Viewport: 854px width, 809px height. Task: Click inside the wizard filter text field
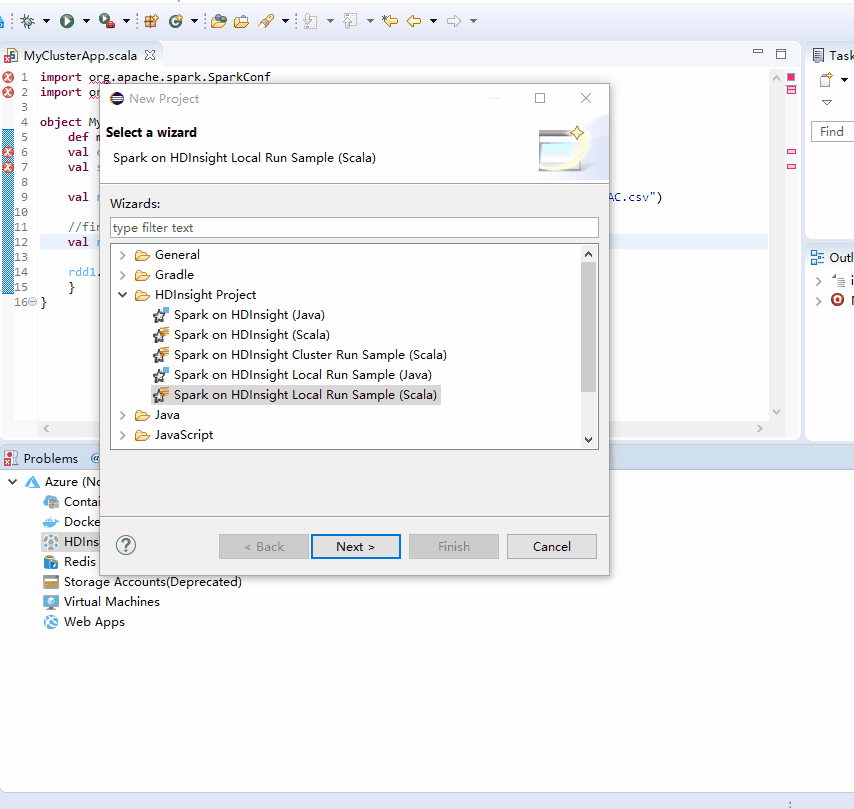(350, 227)
